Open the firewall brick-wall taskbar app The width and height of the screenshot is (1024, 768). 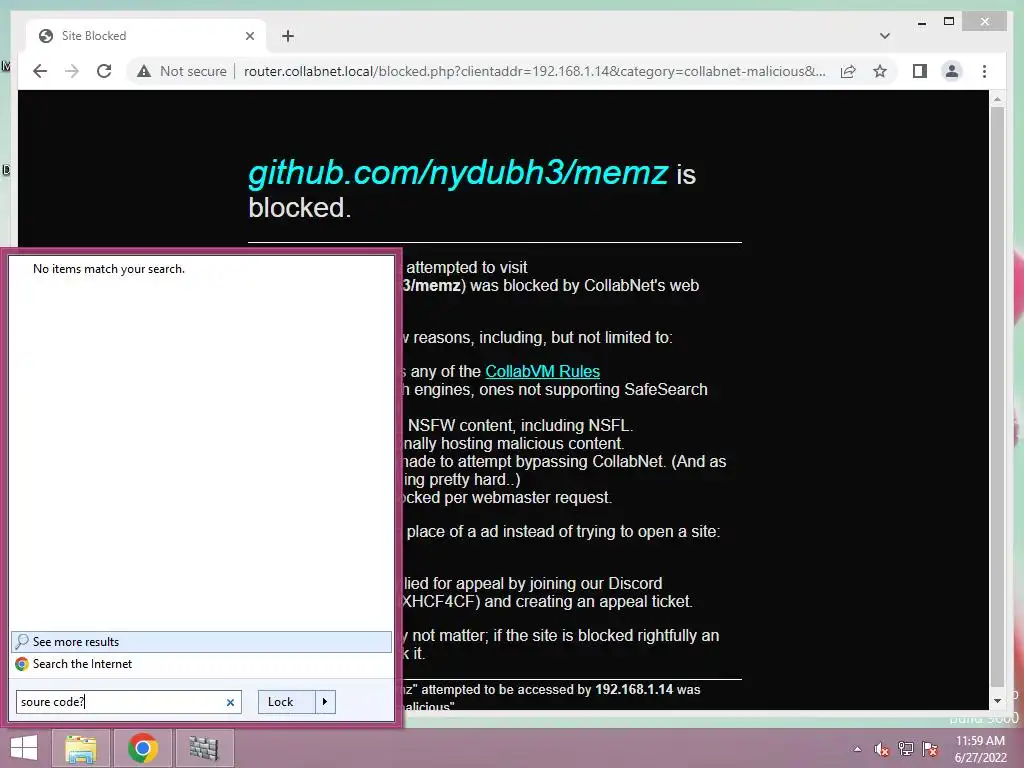click(203, 748)
